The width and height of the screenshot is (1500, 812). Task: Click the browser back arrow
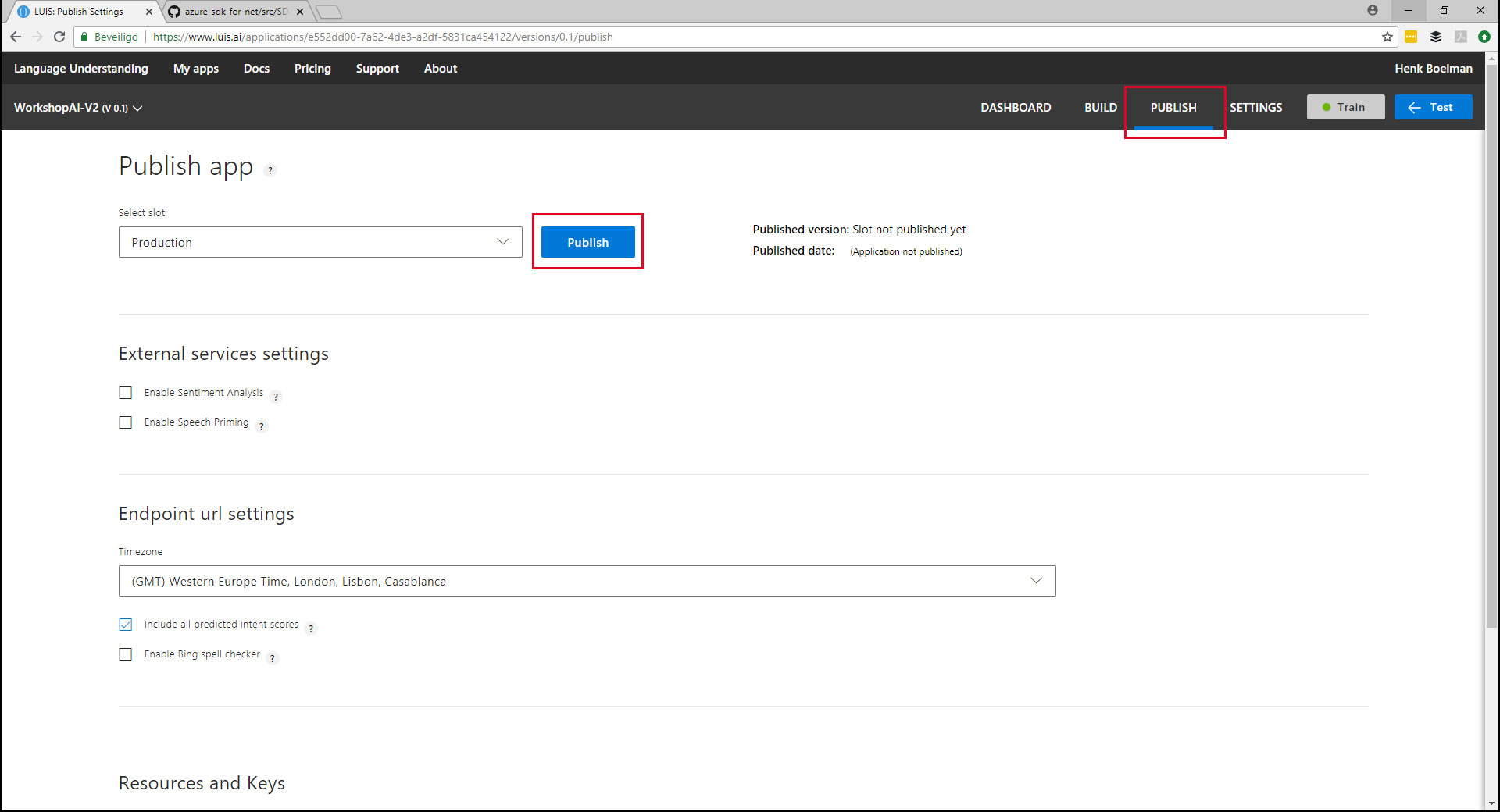[16, 37]
